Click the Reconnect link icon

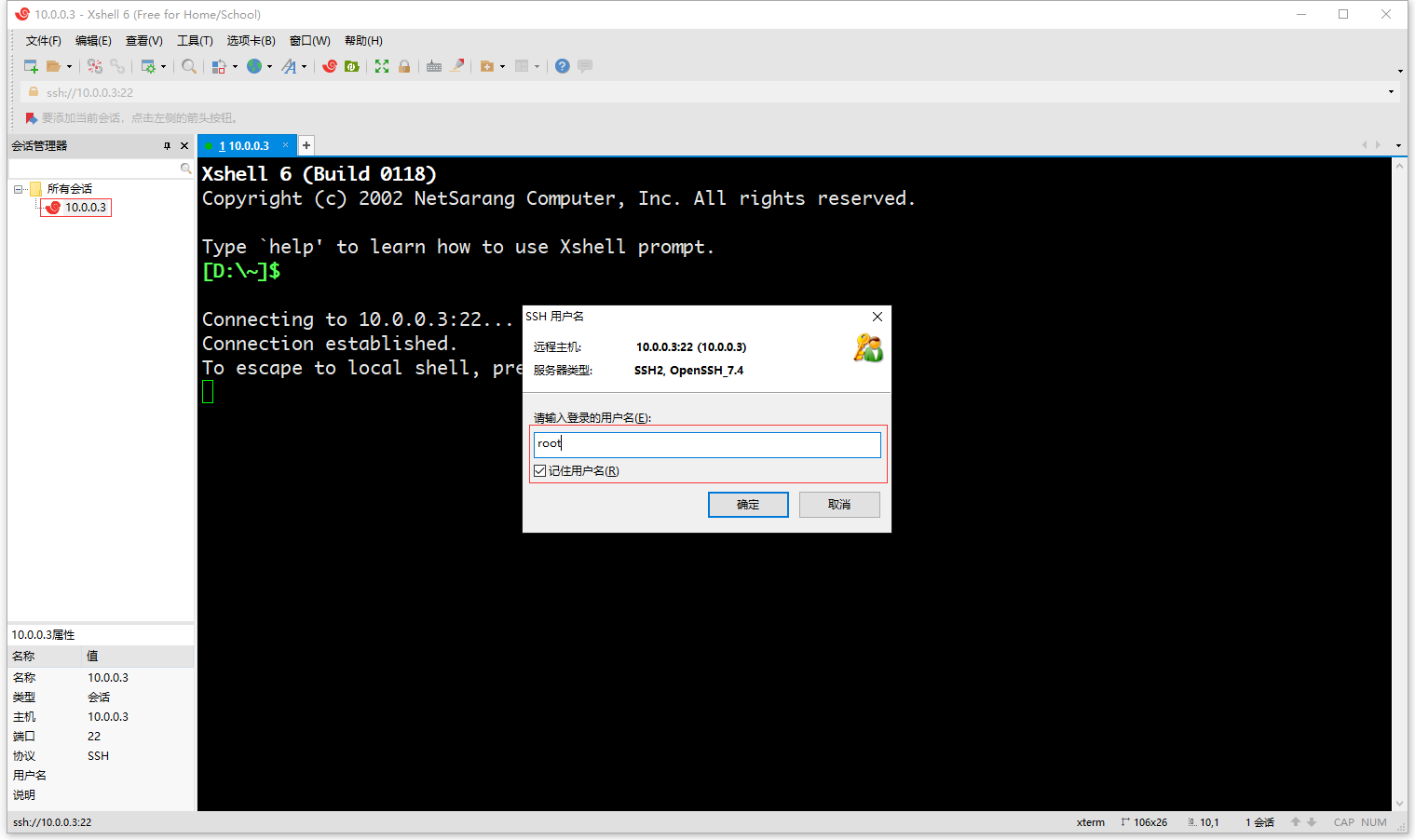point(117,66)
